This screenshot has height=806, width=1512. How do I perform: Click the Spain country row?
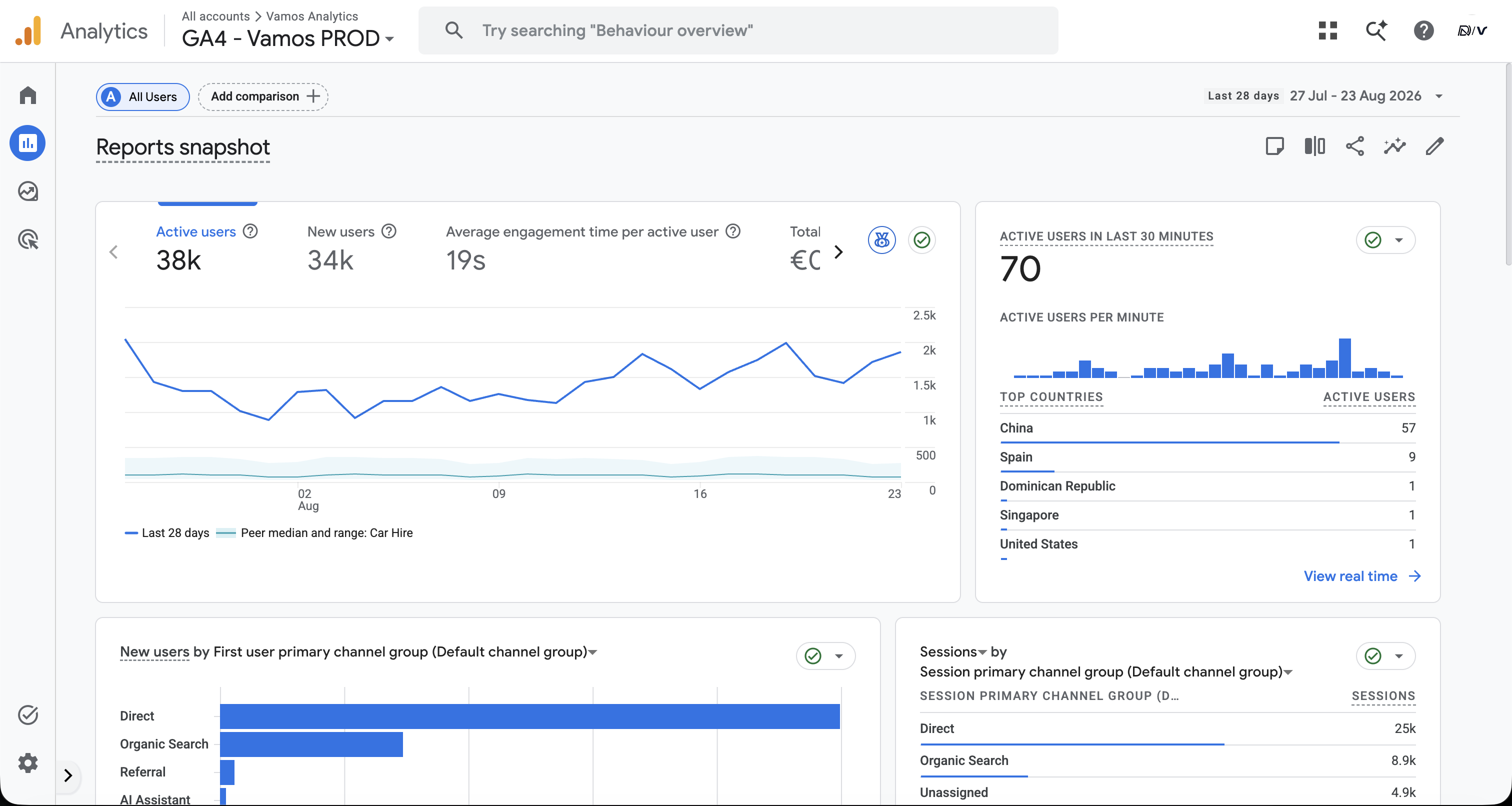(x=1207, y=456)
